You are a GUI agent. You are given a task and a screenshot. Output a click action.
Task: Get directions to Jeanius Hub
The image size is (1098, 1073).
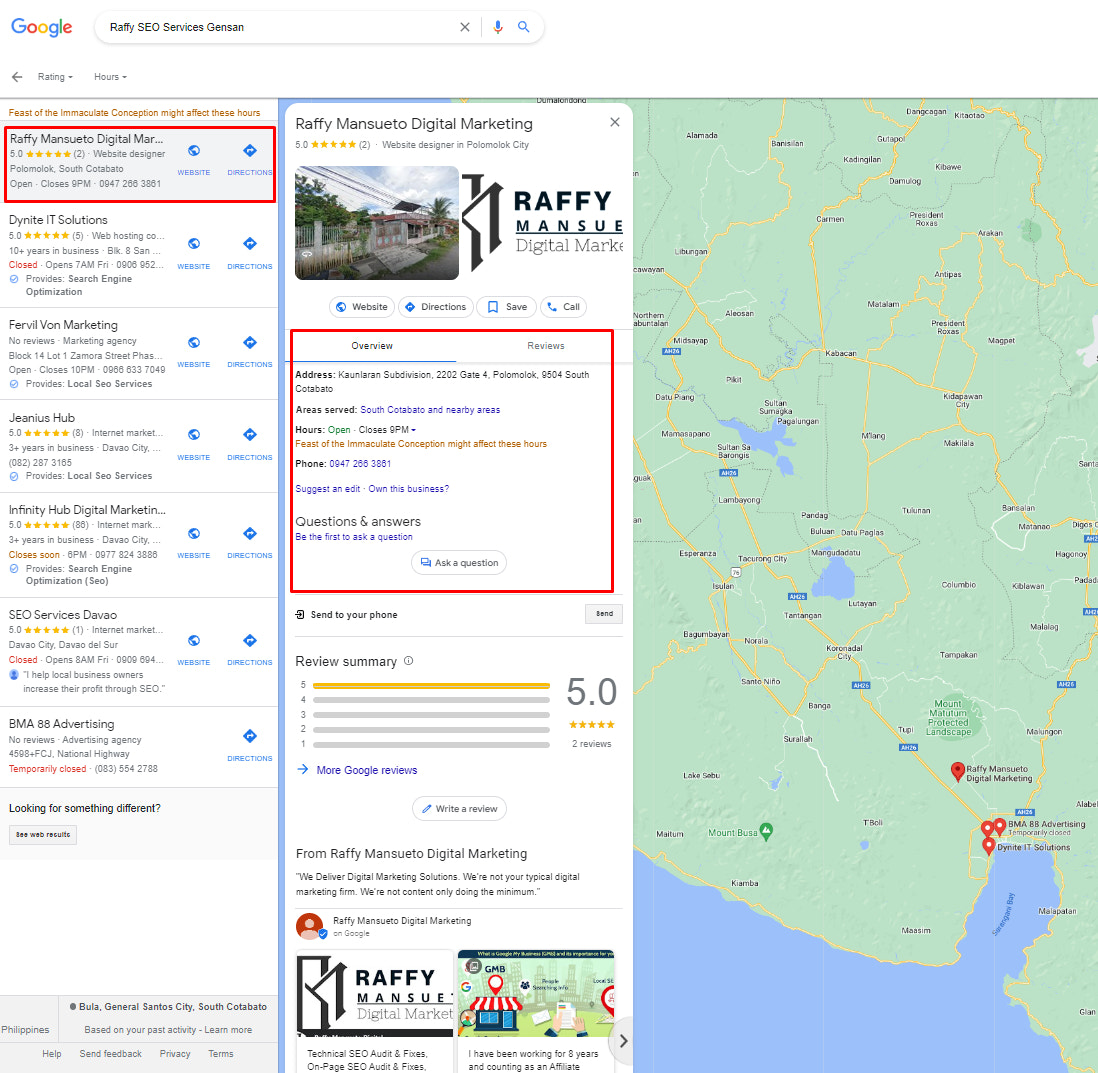[x=250, y=435]
